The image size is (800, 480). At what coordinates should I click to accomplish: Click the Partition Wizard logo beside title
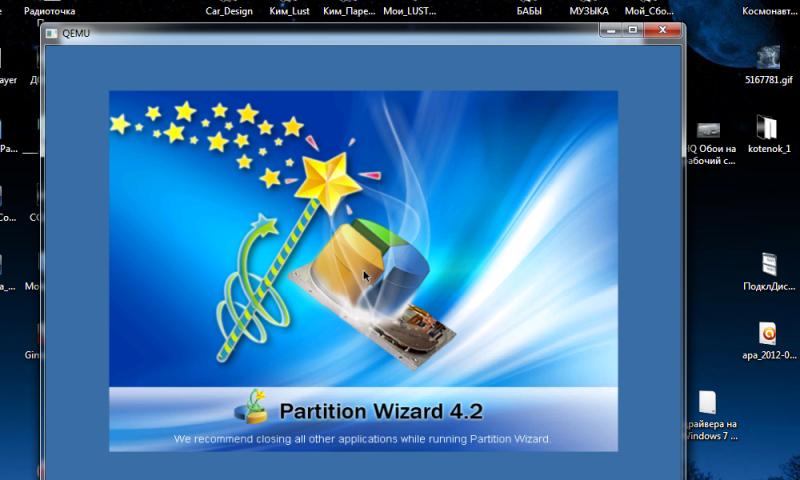pos(252,406)
